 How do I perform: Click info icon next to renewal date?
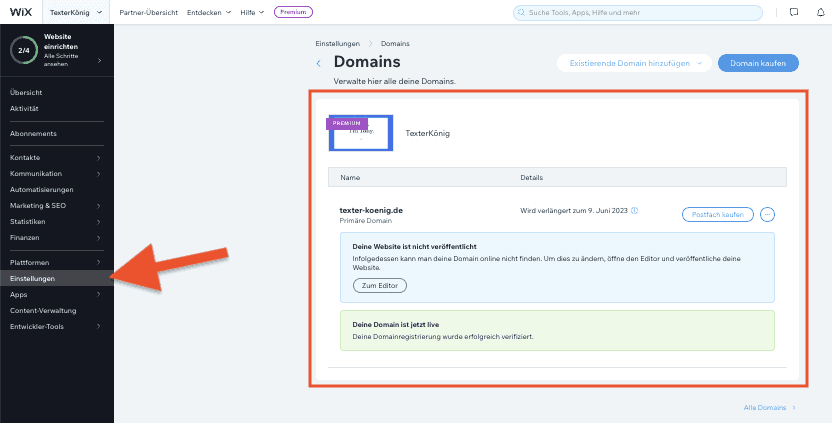tap(635, 210)
